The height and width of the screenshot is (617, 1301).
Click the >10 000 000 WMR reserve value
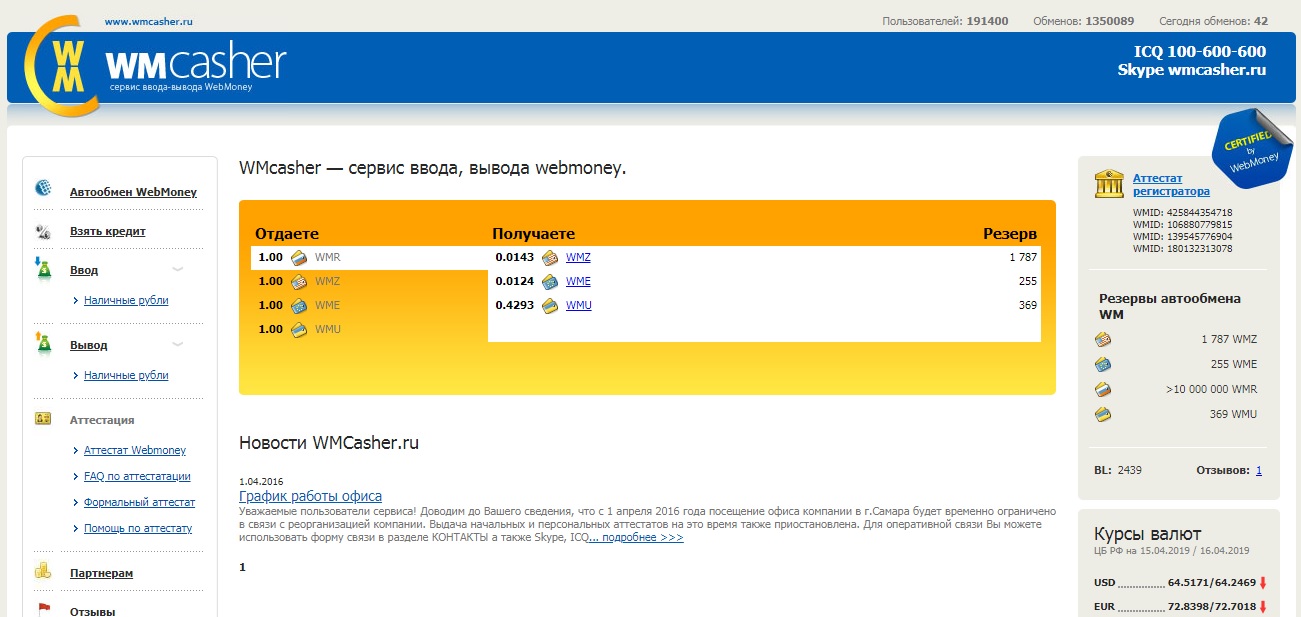pyautogui.click(x=1211, y=389)
